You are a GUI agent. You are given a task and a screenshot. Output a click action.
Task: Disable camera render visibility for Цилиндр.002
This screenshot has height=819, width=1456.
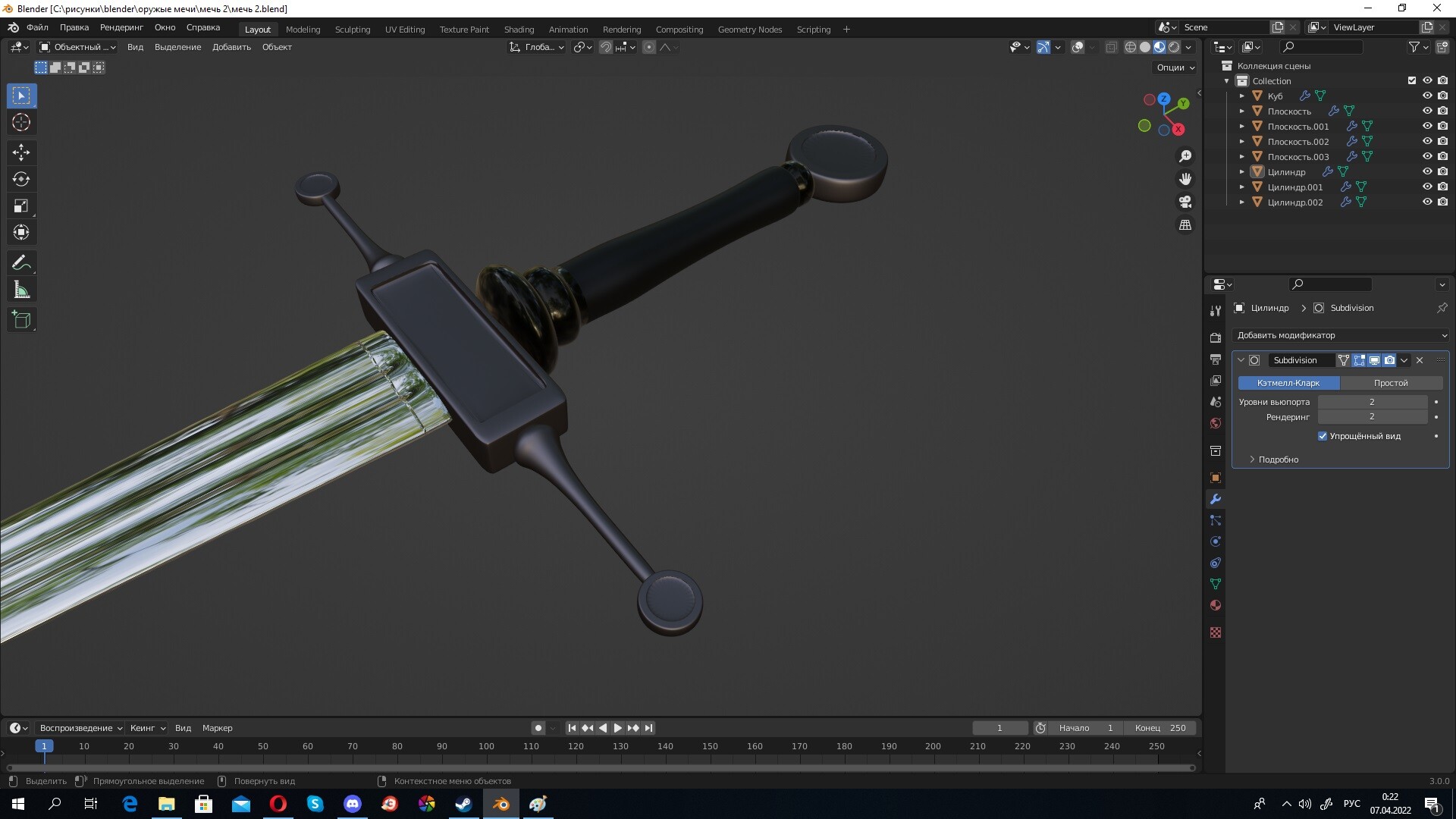[x=1442, y=202]
